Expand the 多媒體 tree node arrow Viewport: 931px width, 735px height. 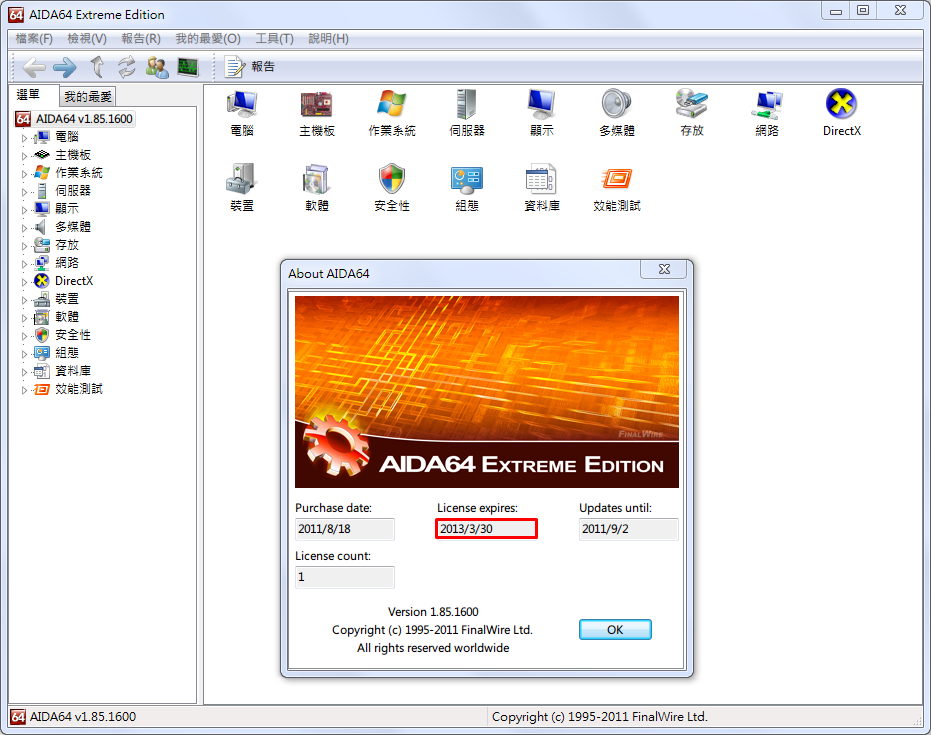tap(24, 228)
